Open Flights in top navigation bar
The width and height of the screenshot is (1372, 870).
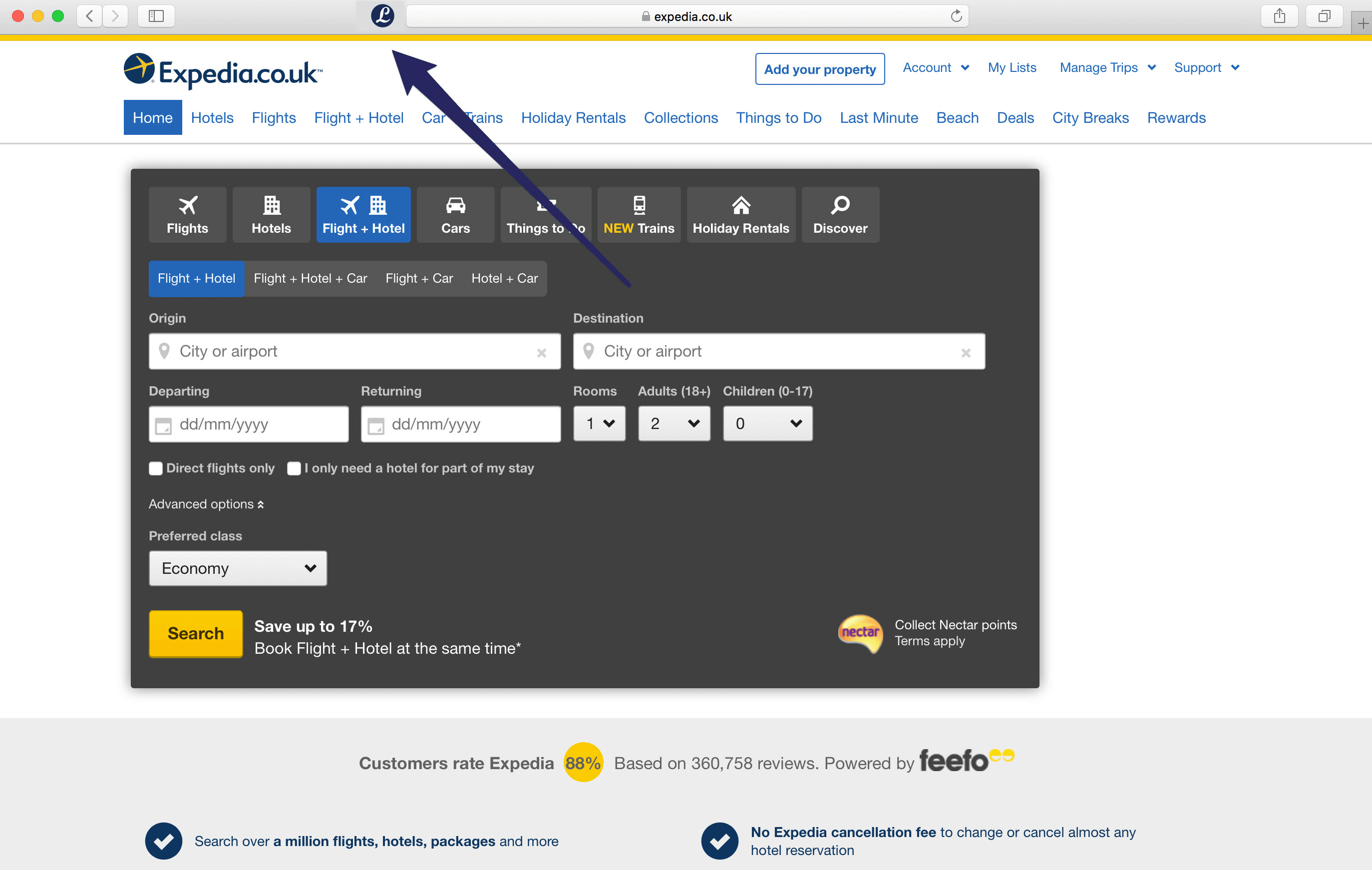tap(274, 117)
